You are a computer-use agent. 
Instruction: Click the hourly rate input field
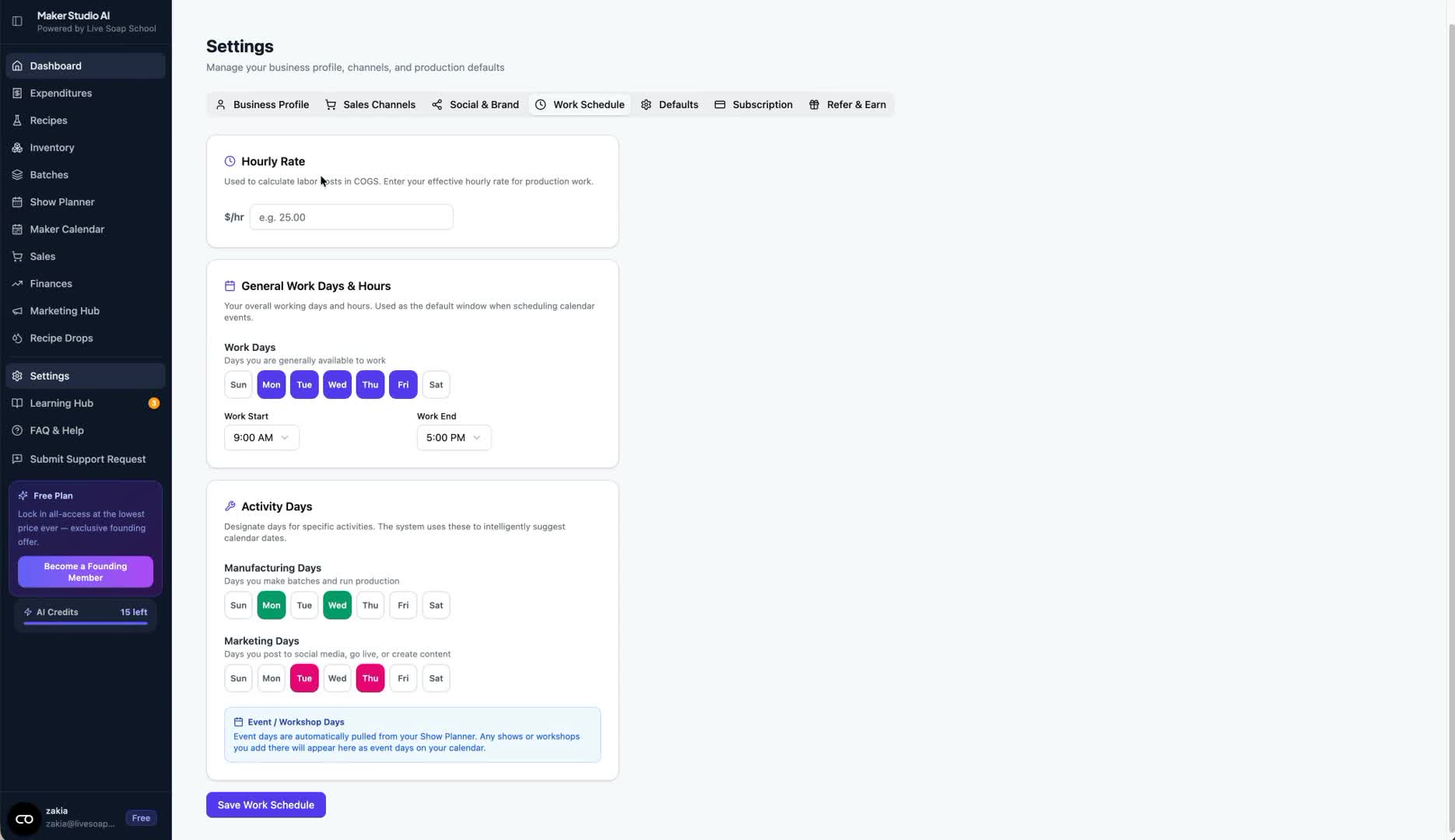click(350, 217)
